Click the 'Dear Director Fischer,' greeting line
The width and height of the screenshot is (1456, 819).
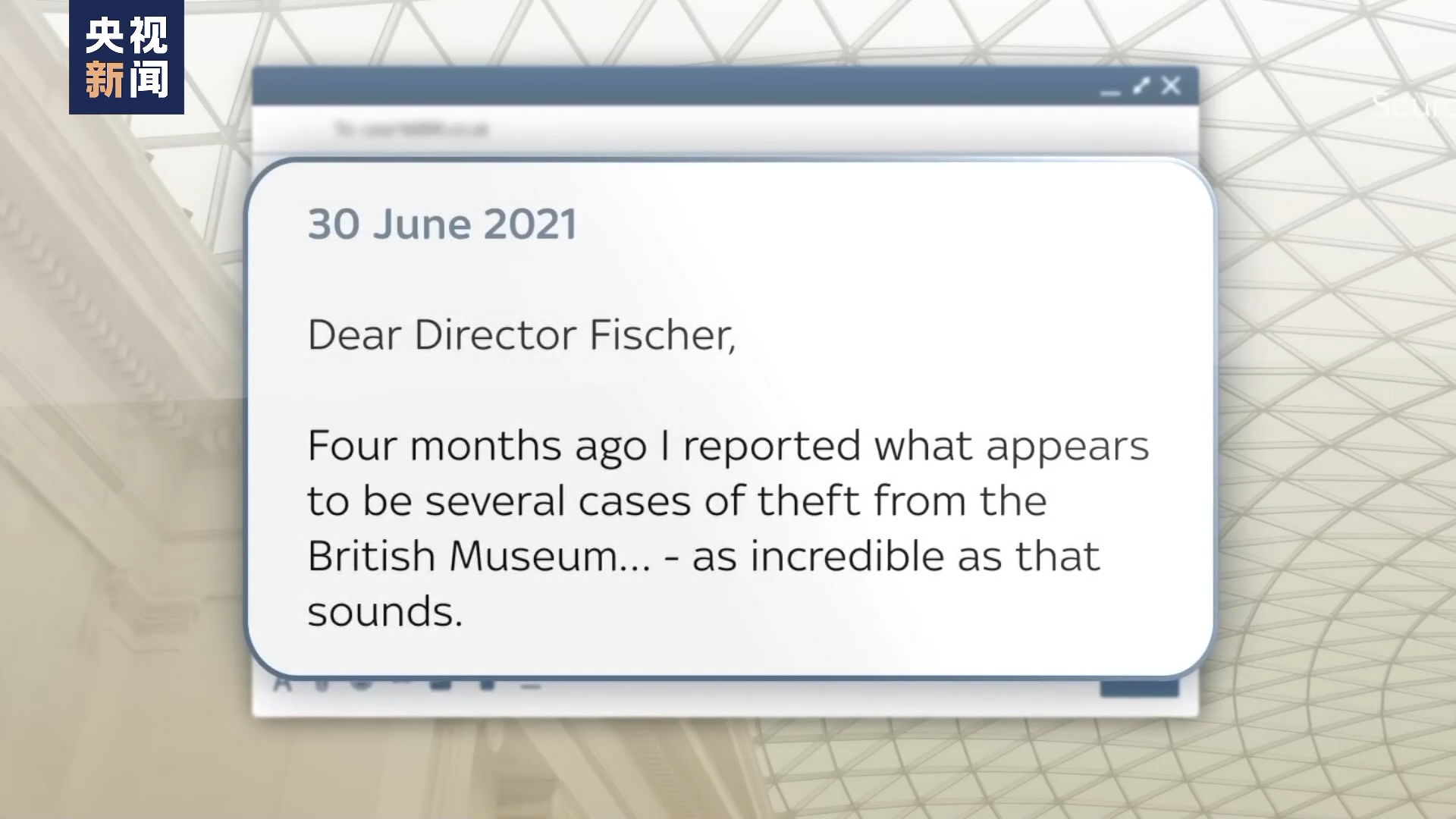(x=521, y=335)
